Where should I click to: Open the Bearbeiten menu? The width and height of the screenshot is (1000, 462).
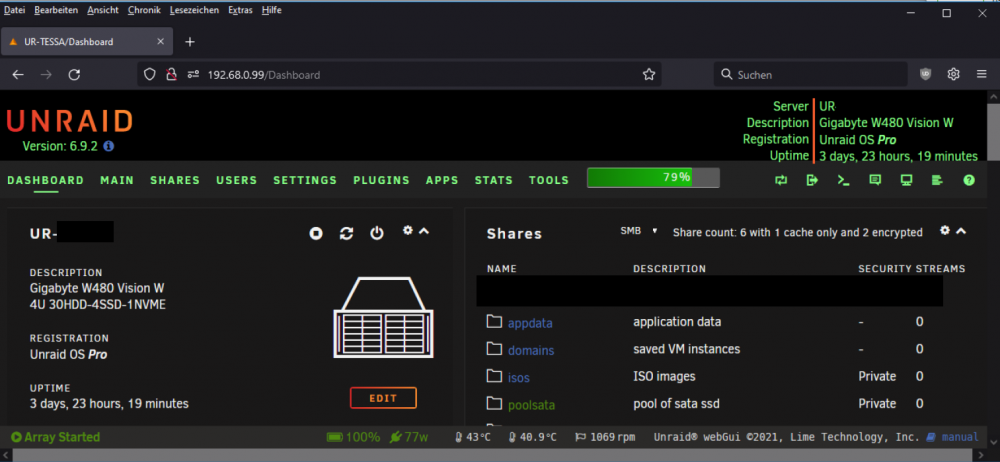(x=56, y=10)
